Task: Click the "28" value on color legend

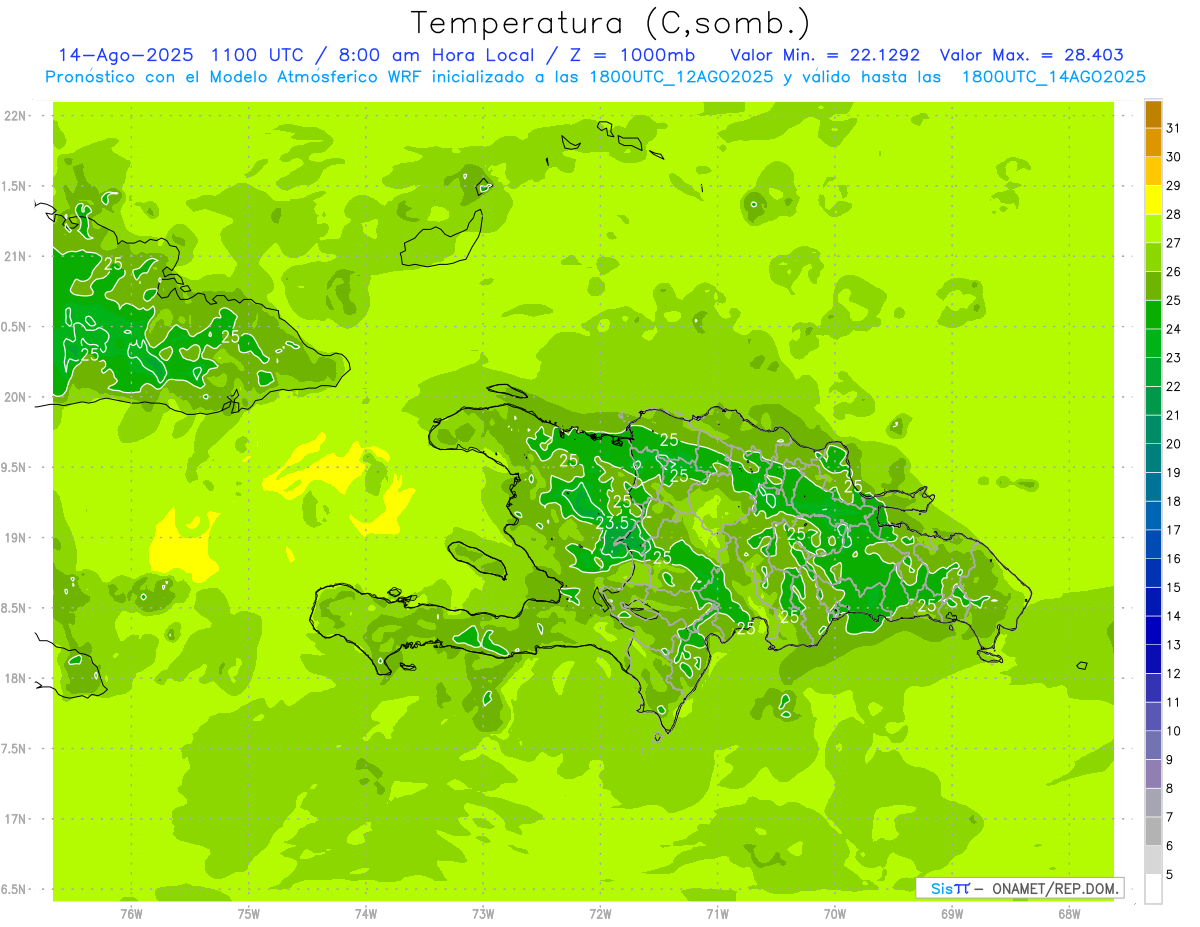Action: click(x=1174, y=214)
